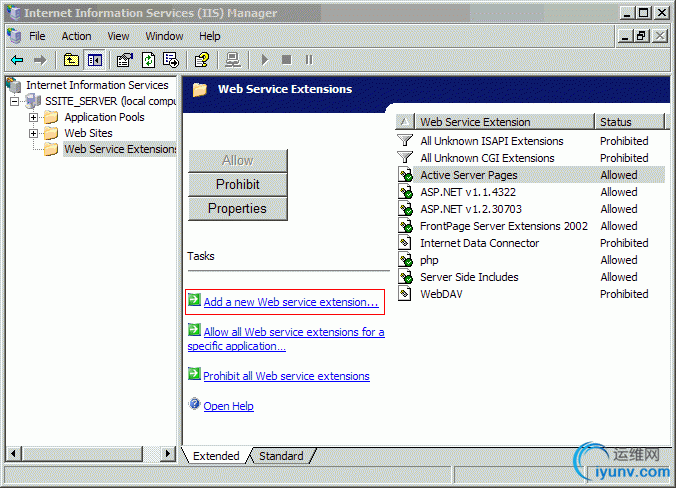Viewport: 676px width, 488px height.
Task: Select WebDAV extension name
Action: pyautogui.click(x=441, y=294)
